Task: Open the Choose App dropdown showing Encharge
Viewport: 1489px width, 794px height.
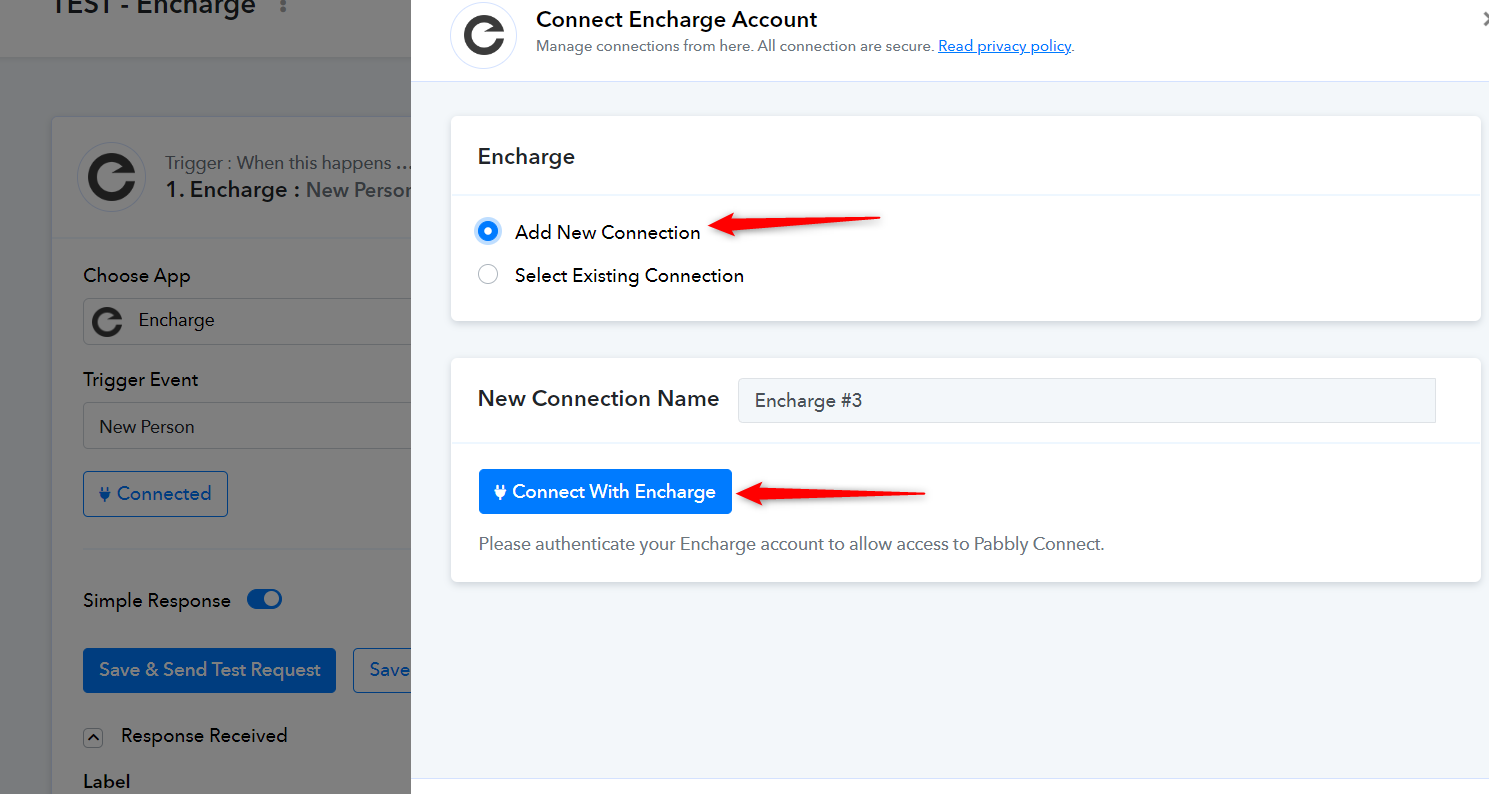Action: 247,321
